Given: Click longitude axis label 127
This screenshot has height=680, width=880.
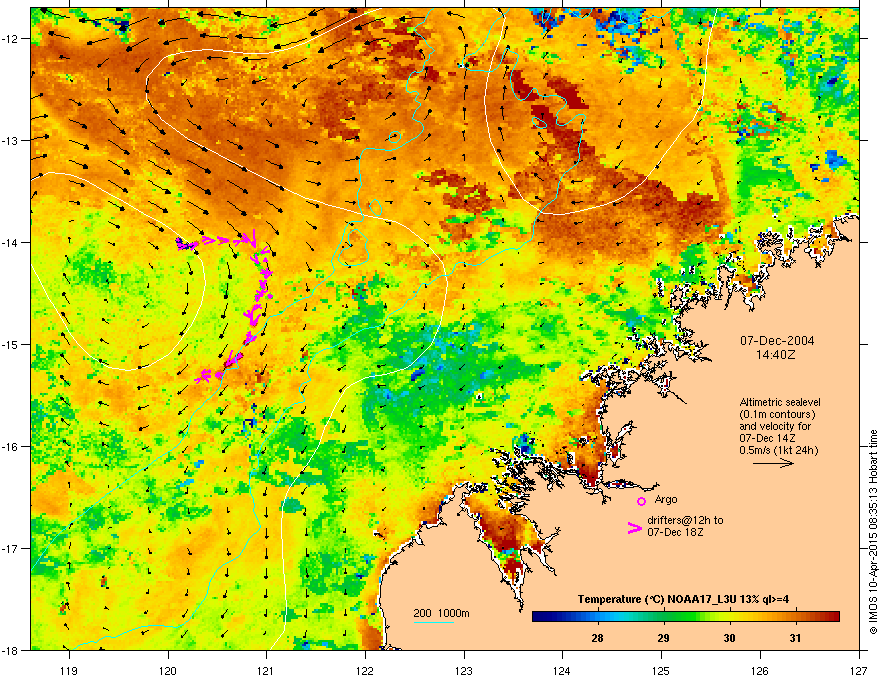Looking at the screenshot, I should point(859,670).
